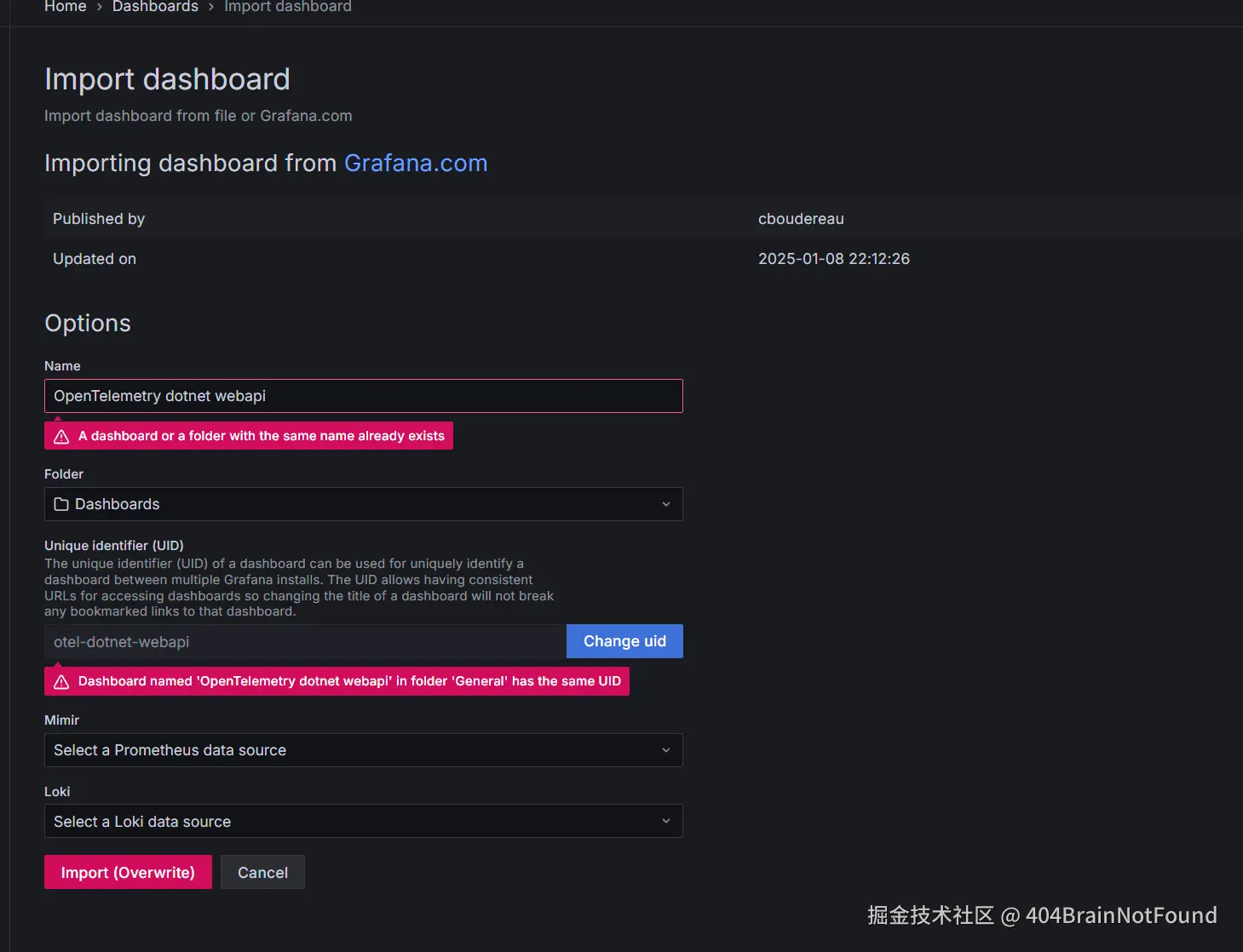Image resolution: width=1243 pixels, height=952 pixels.
Task: Click warning icon in same UID error
Action: coord(61,681)
